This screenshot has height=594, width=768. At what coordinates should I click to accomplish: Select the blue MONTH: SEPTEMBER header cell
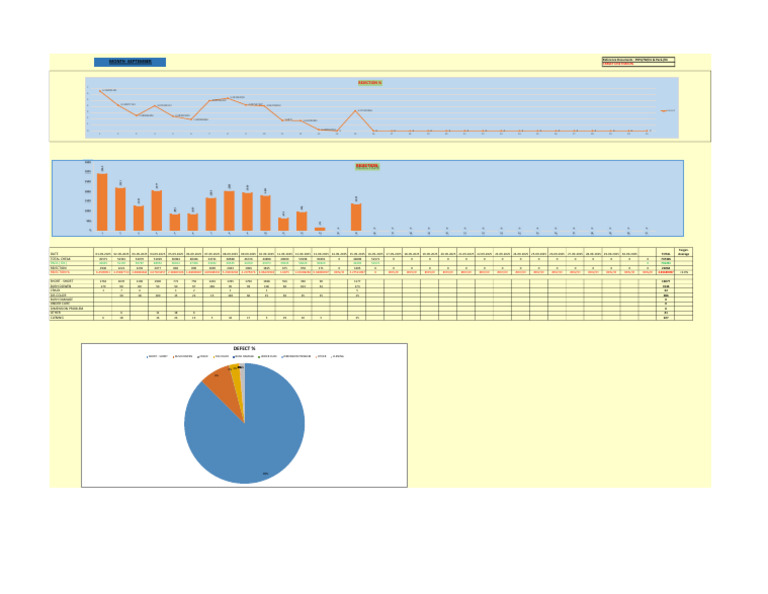click(x=130, y=62)
